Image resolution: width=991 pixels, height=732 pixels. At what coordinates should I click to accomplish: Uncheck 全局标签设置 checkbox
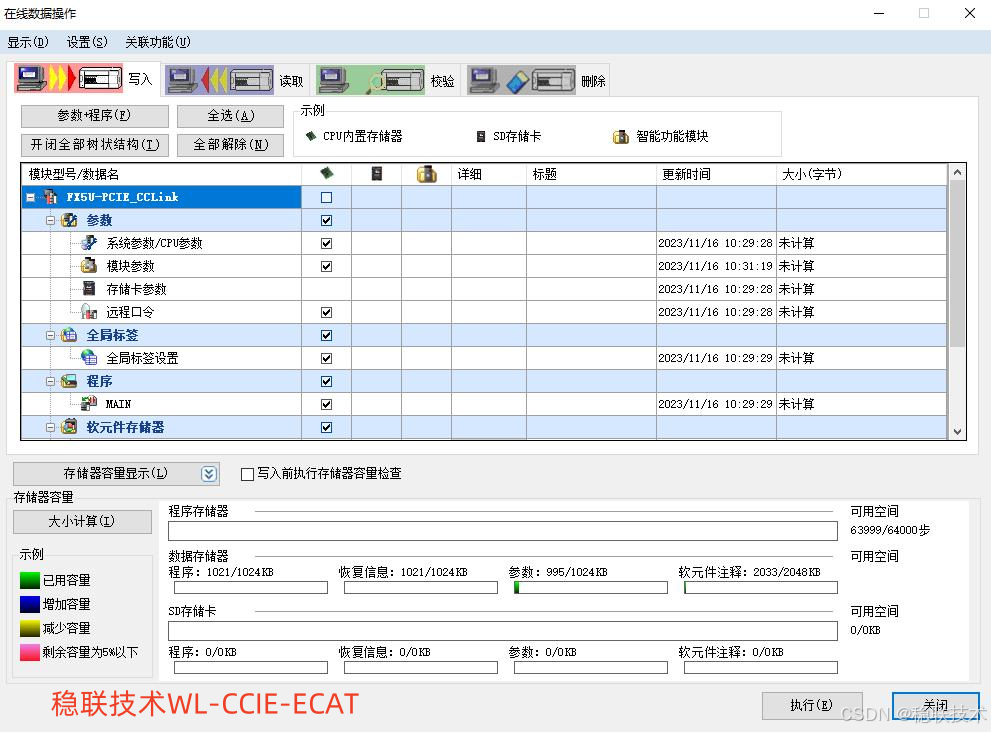[x=326, y=358]
